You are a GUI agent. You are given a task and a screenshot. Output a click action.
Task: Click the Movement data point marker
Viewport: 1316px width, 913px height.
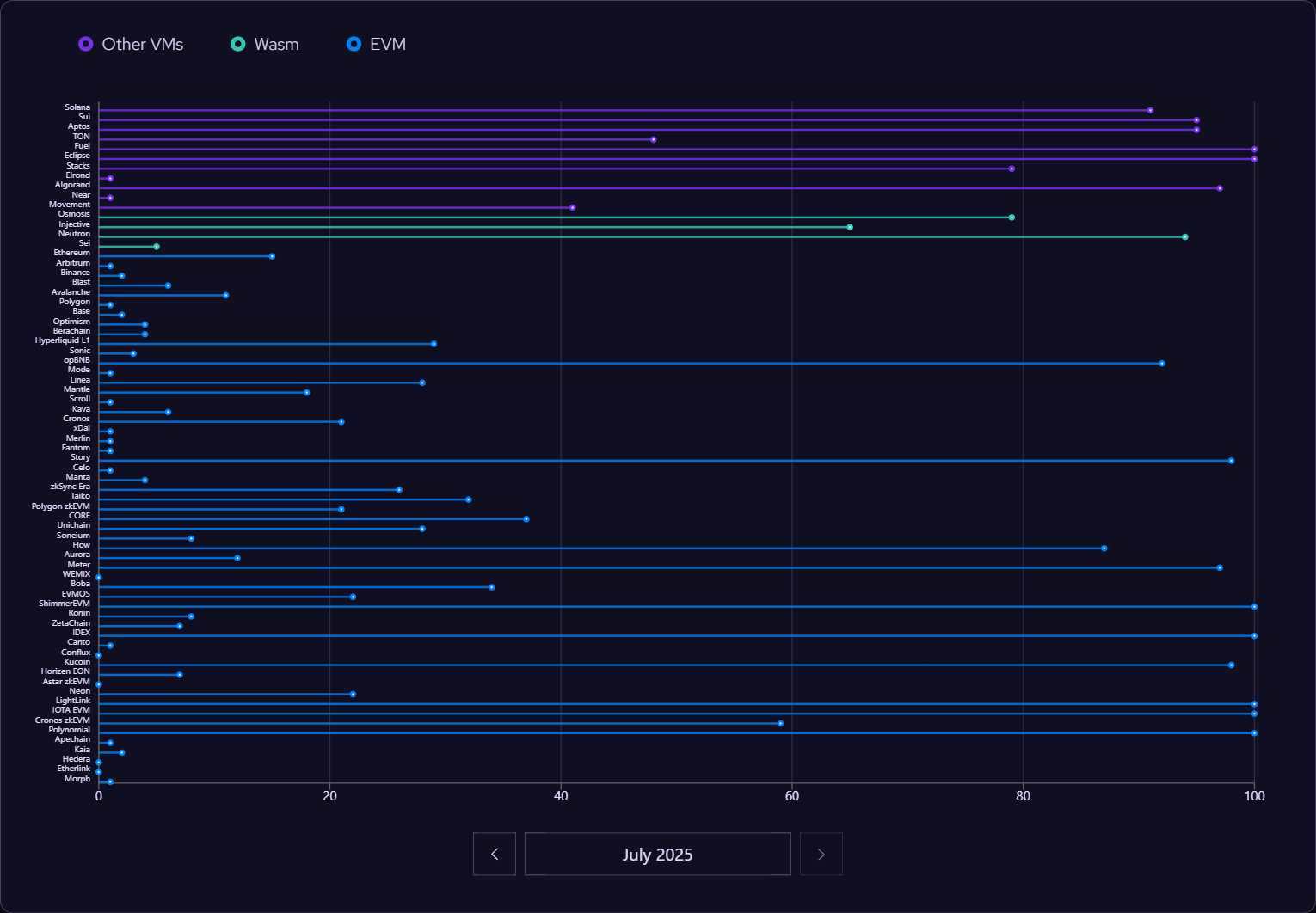pos(573,207)
